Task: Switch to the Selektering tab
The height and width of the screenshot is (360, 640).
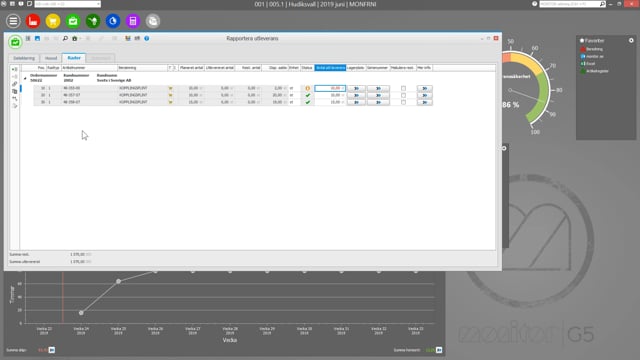Action: (x=24, y=58)
